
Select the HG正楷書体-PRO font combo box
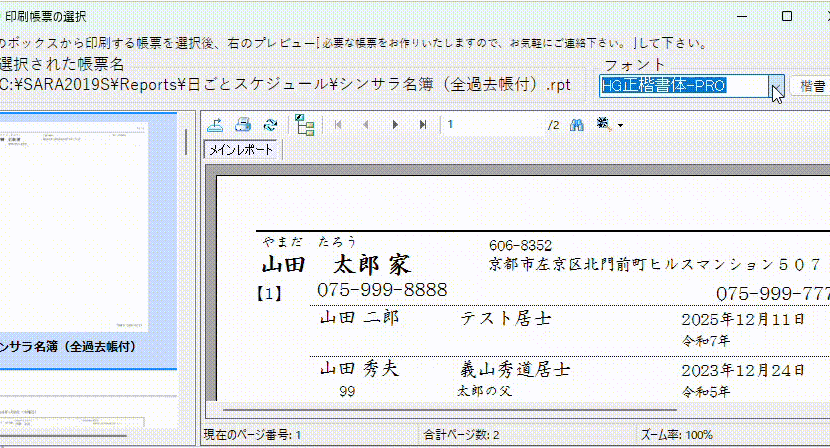(685, 87)
